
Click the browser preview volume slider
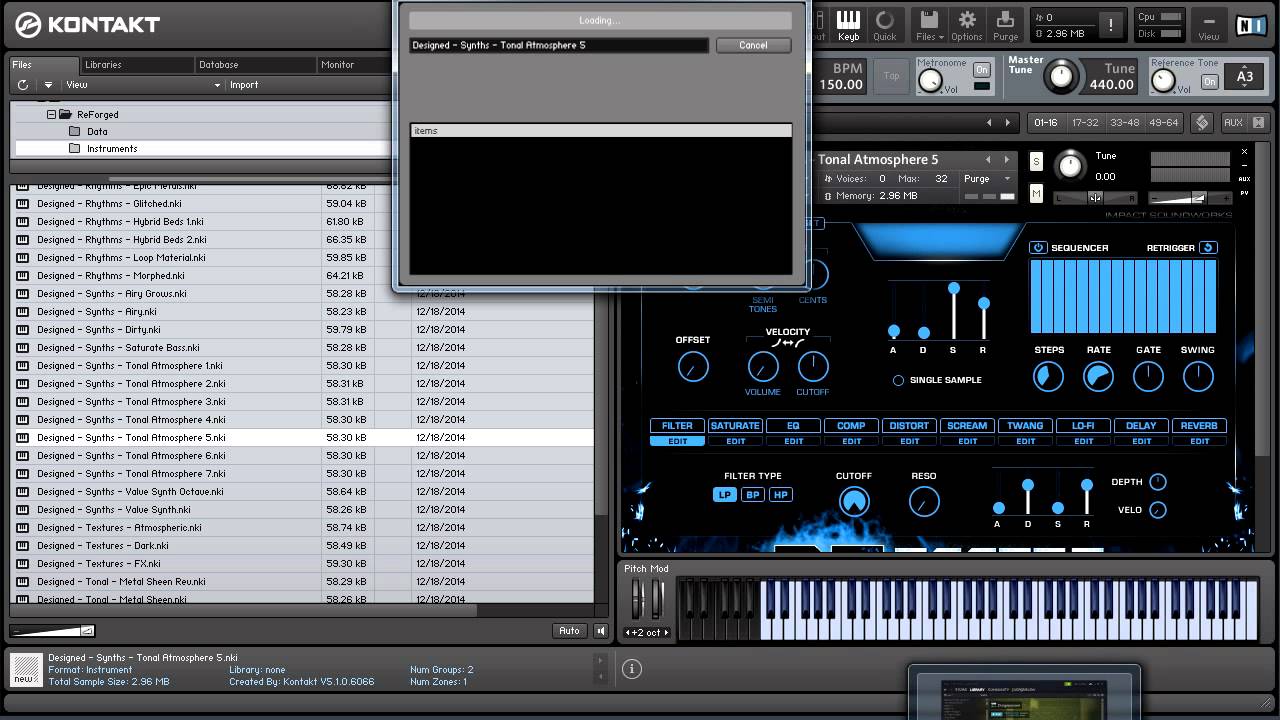(x=52, y=631)
